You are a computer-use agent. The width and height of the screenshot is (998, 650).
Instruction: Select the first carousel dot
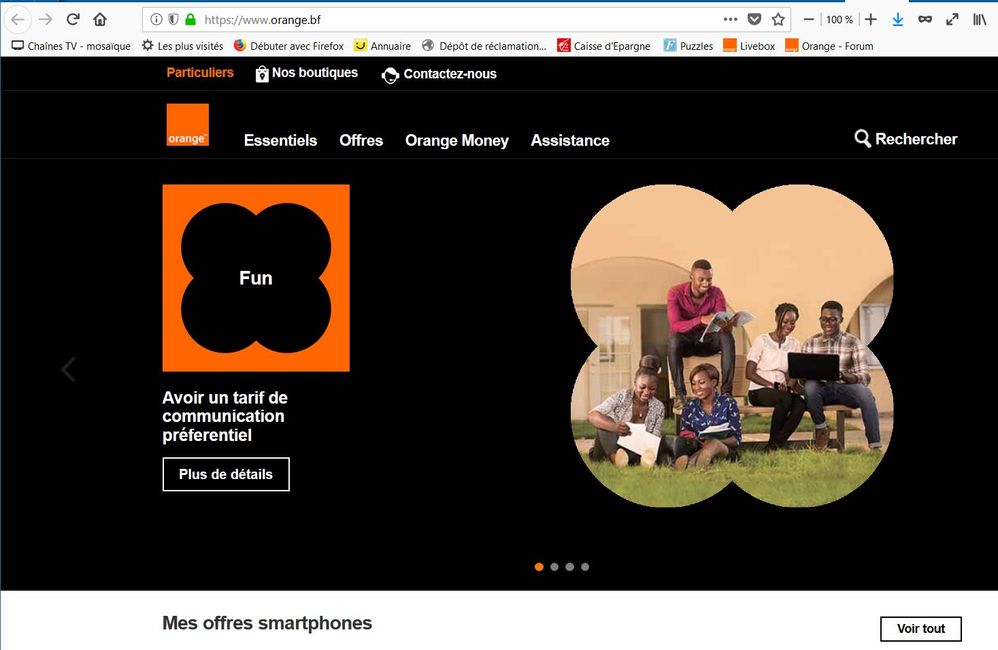click(x=539, y=567)
